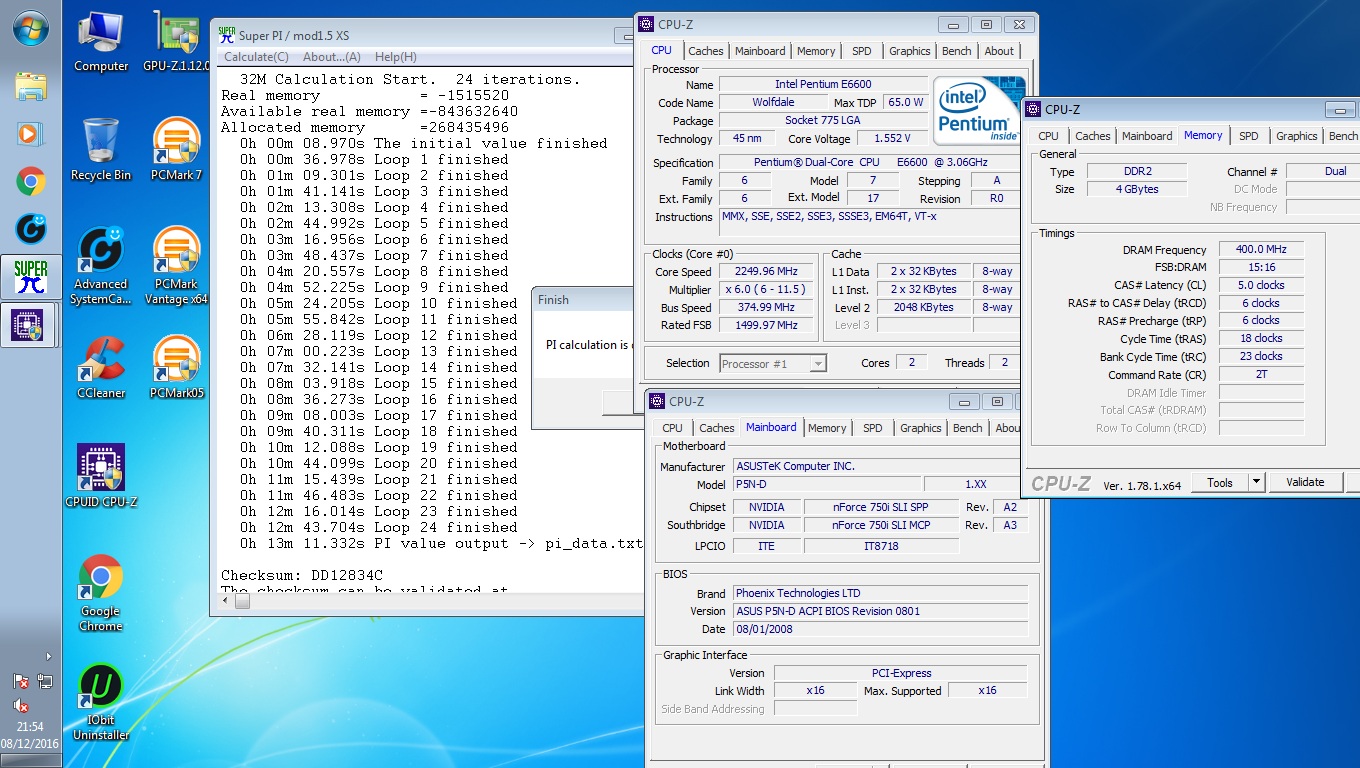Viewport: 1360px width, 768px height.
Task: Open the Help(H) menu in Super PI
Action: (x=396, y=57)
